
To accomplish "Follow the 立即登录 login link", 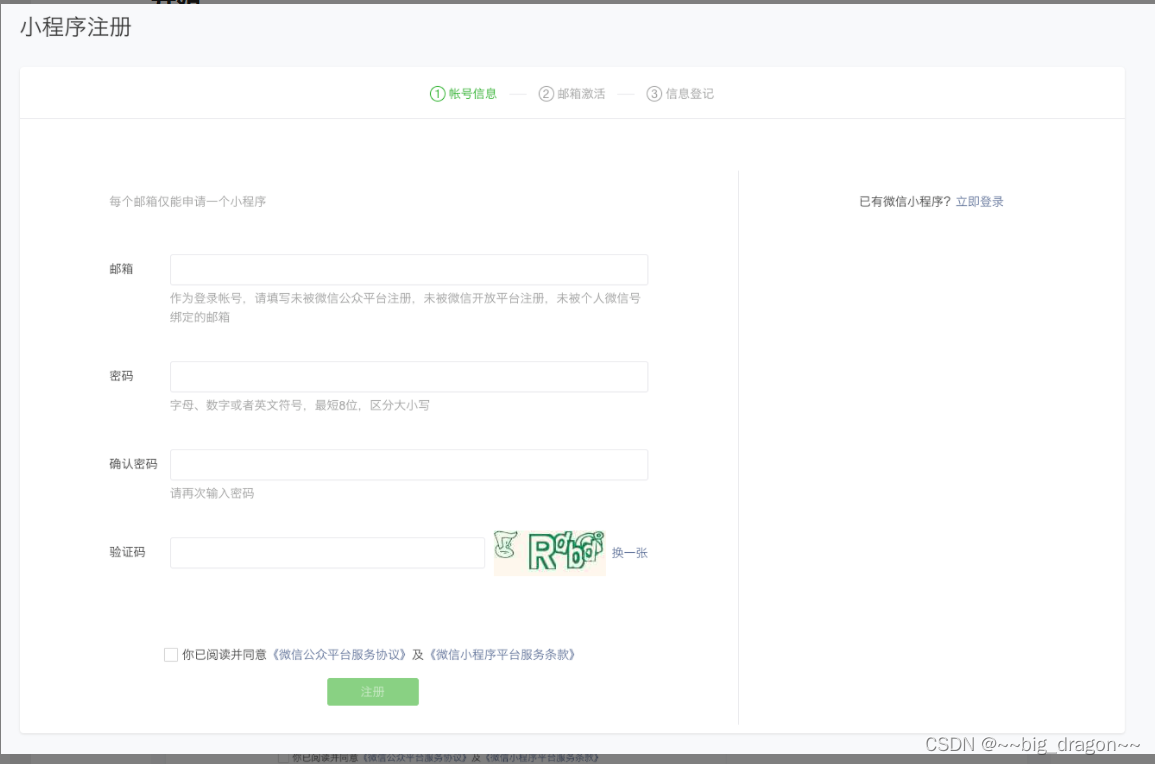I will coord(979,202).
